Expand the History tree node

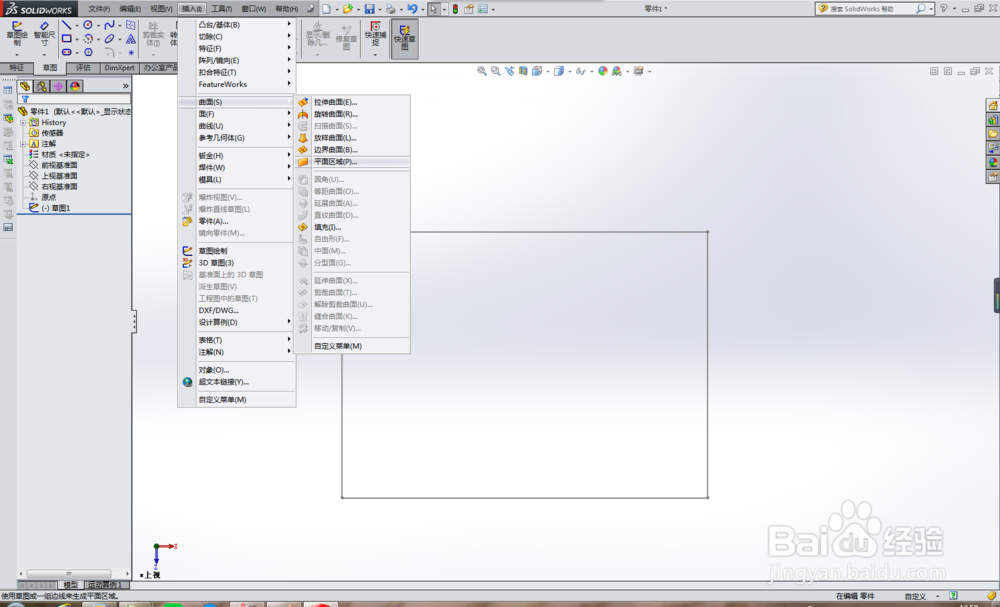pos(23,122)
